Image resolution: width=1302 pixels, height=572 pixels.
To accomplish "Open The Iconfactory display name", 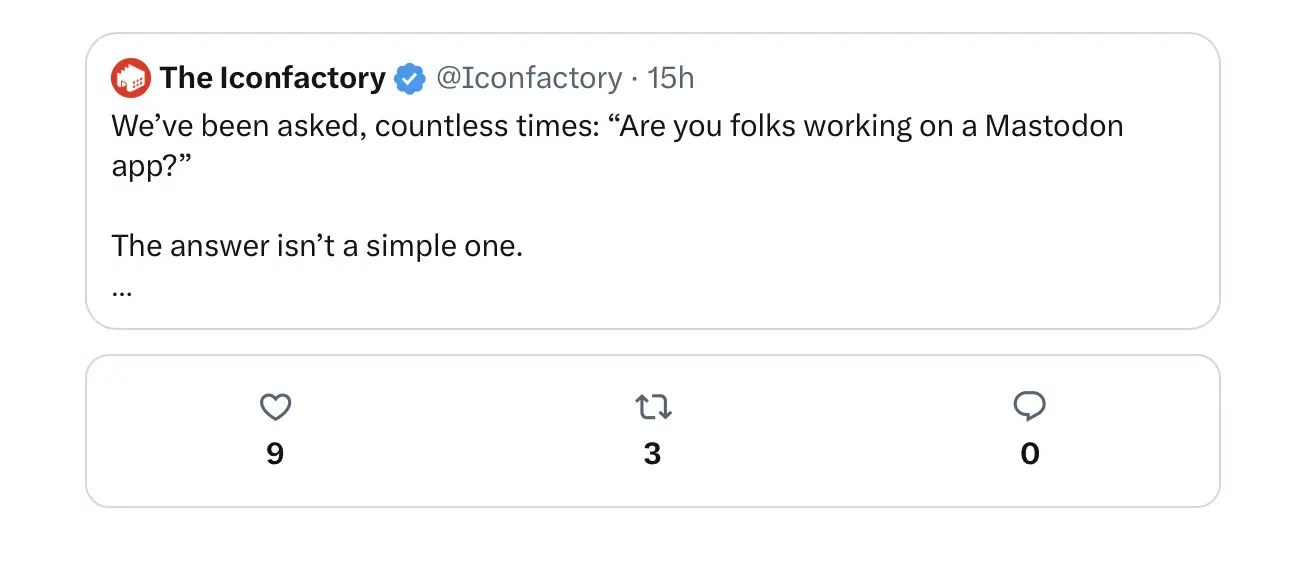I will pos(272,78).
